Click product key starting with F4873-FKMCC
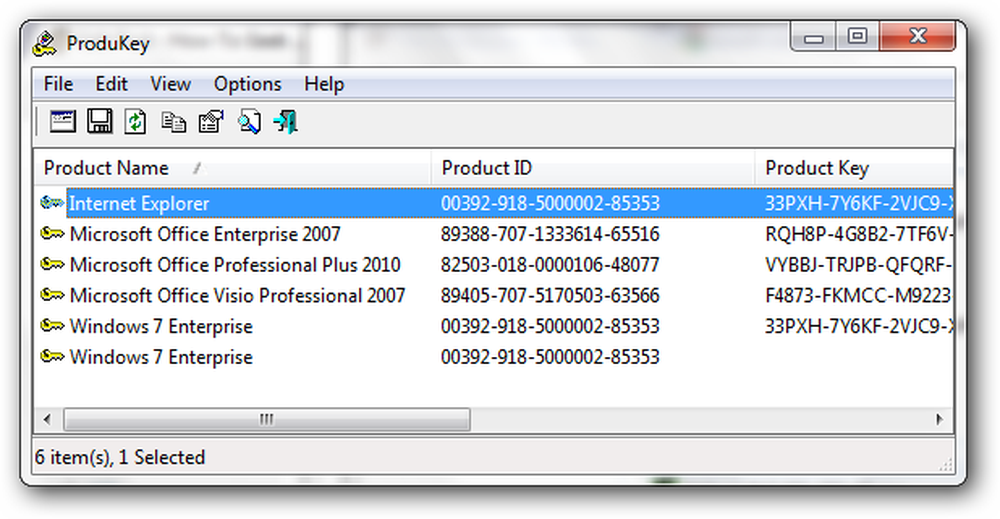The width and height of the screenshot is (1000, 519). 858,295
